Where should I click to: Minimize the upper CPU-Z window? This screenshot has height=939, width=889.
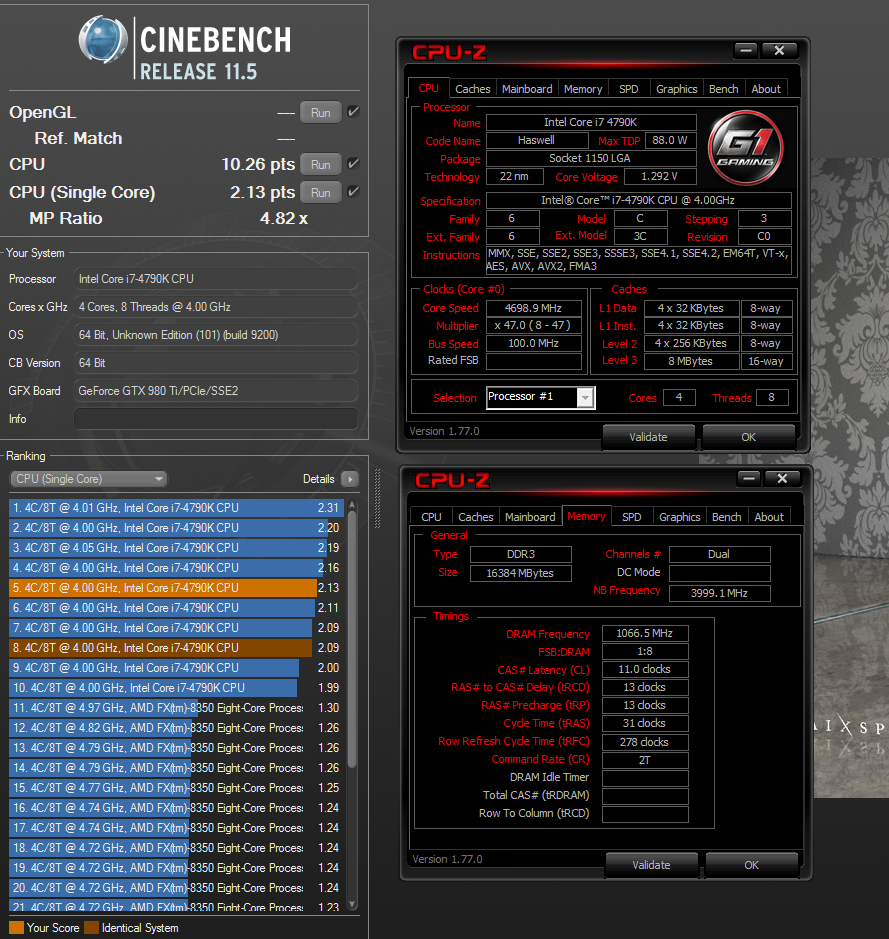(x=746, y=50)
